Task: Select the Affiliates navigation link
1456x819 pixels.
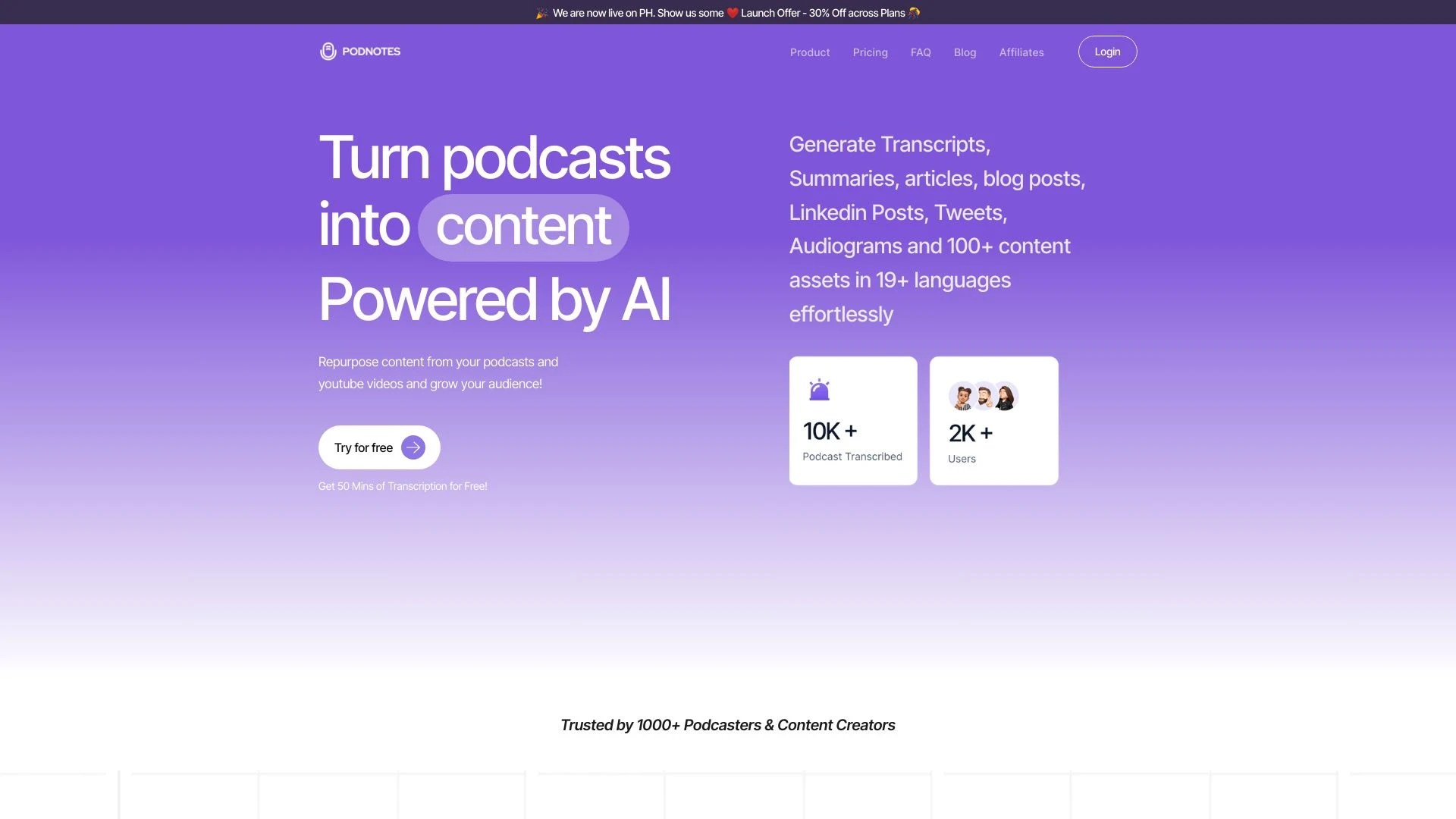Action: coord(1021,51)
